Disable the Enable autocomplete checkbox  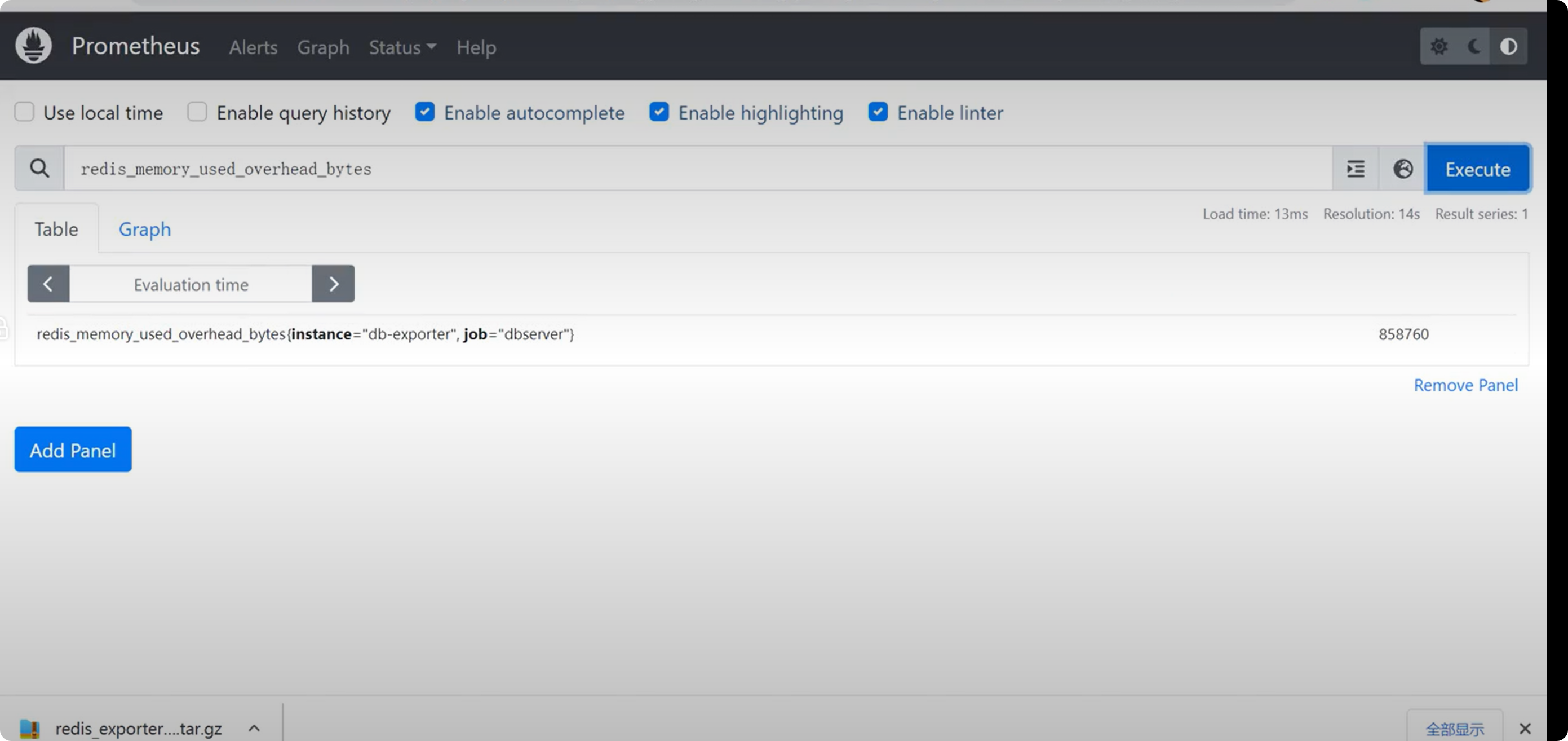pos(425,112)
